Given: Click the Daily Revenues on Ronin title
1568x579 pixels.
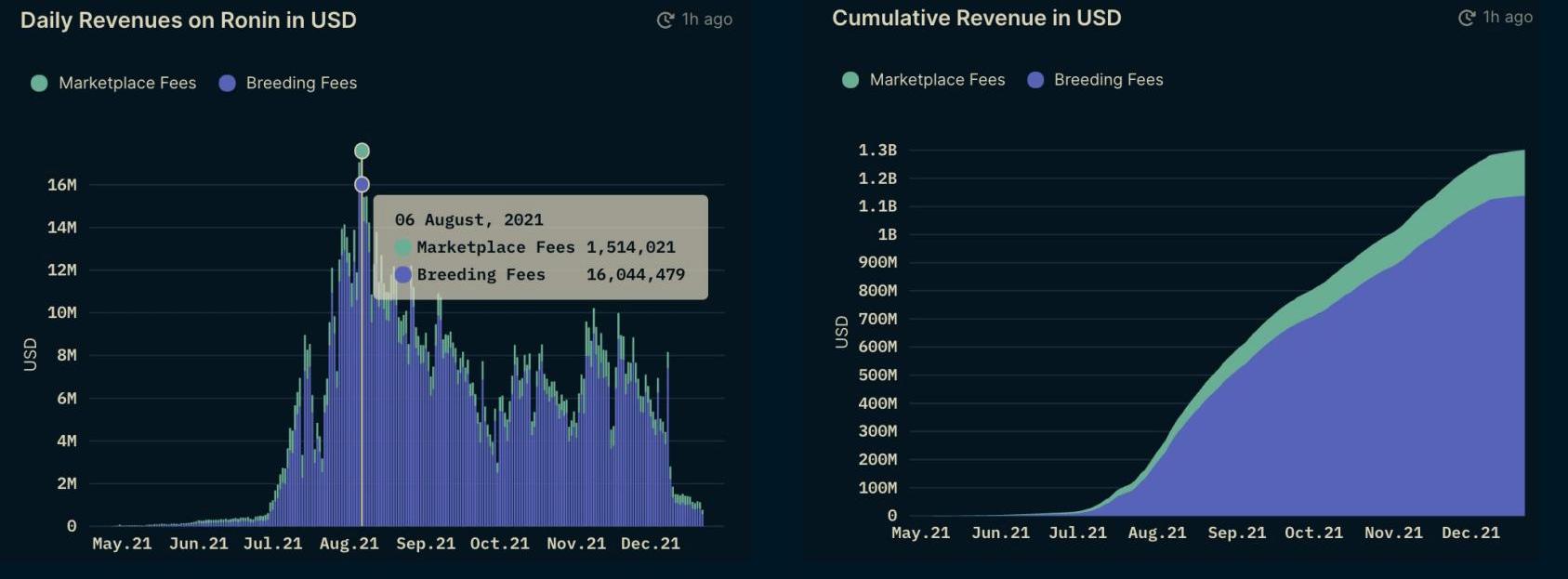Looking at the screenshot, I should [189, 20].
